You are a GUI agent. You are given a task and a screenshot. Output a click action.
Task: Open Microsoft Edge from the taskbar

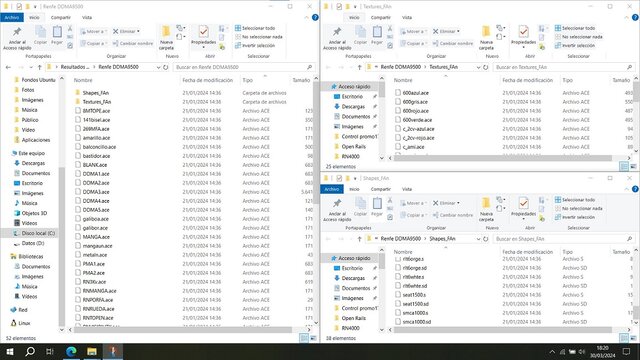tap(71, 351)
